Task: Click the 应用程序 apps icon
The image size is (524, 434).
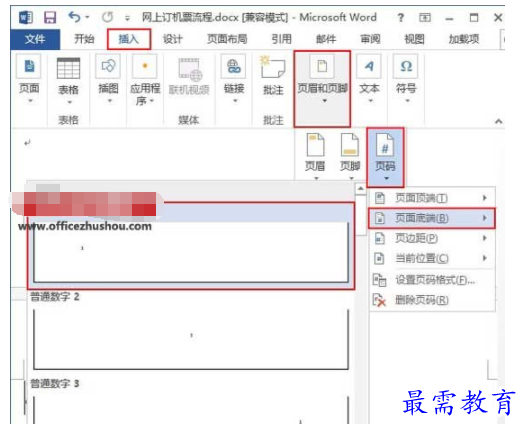Action: coord(145,66)
